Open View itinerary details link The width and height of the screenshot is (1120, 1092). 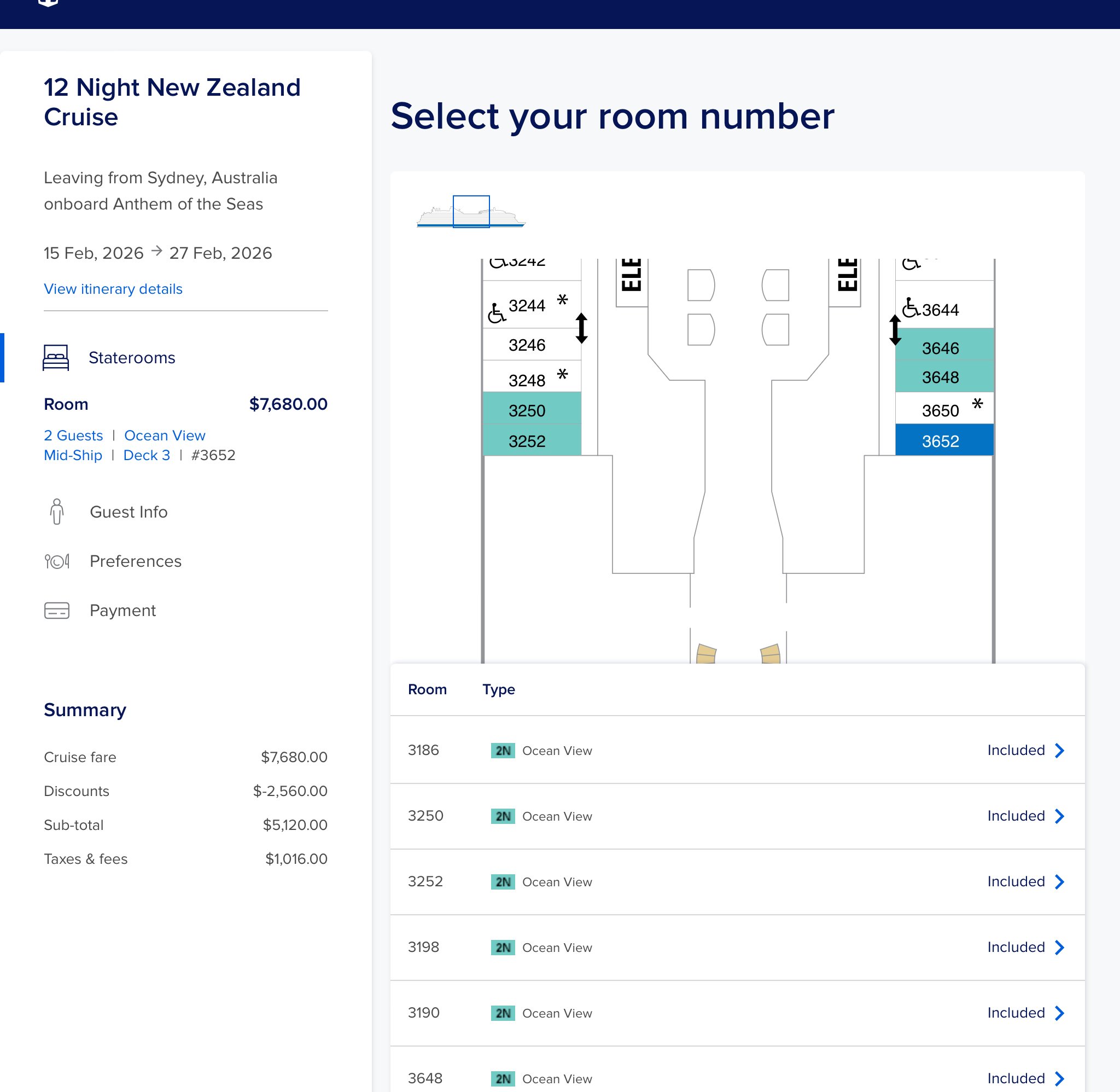coord(113,288)
